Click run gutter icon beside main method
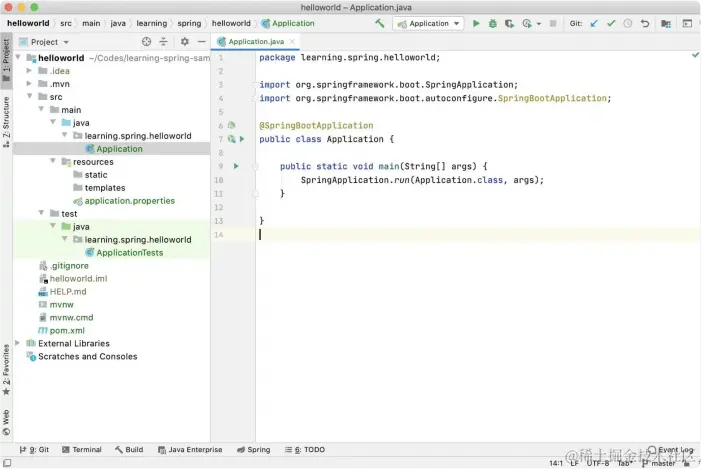 (236, 166)
